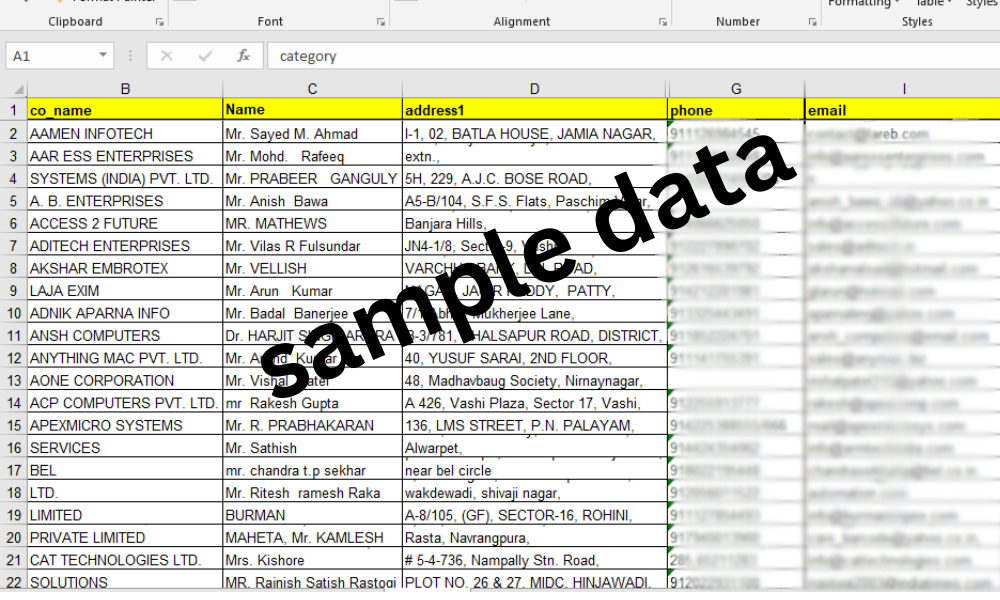Select the mr. chandra t.p sekhar cell
The height and width of the screenshot is (600, 1000).
tap(312, 470)
